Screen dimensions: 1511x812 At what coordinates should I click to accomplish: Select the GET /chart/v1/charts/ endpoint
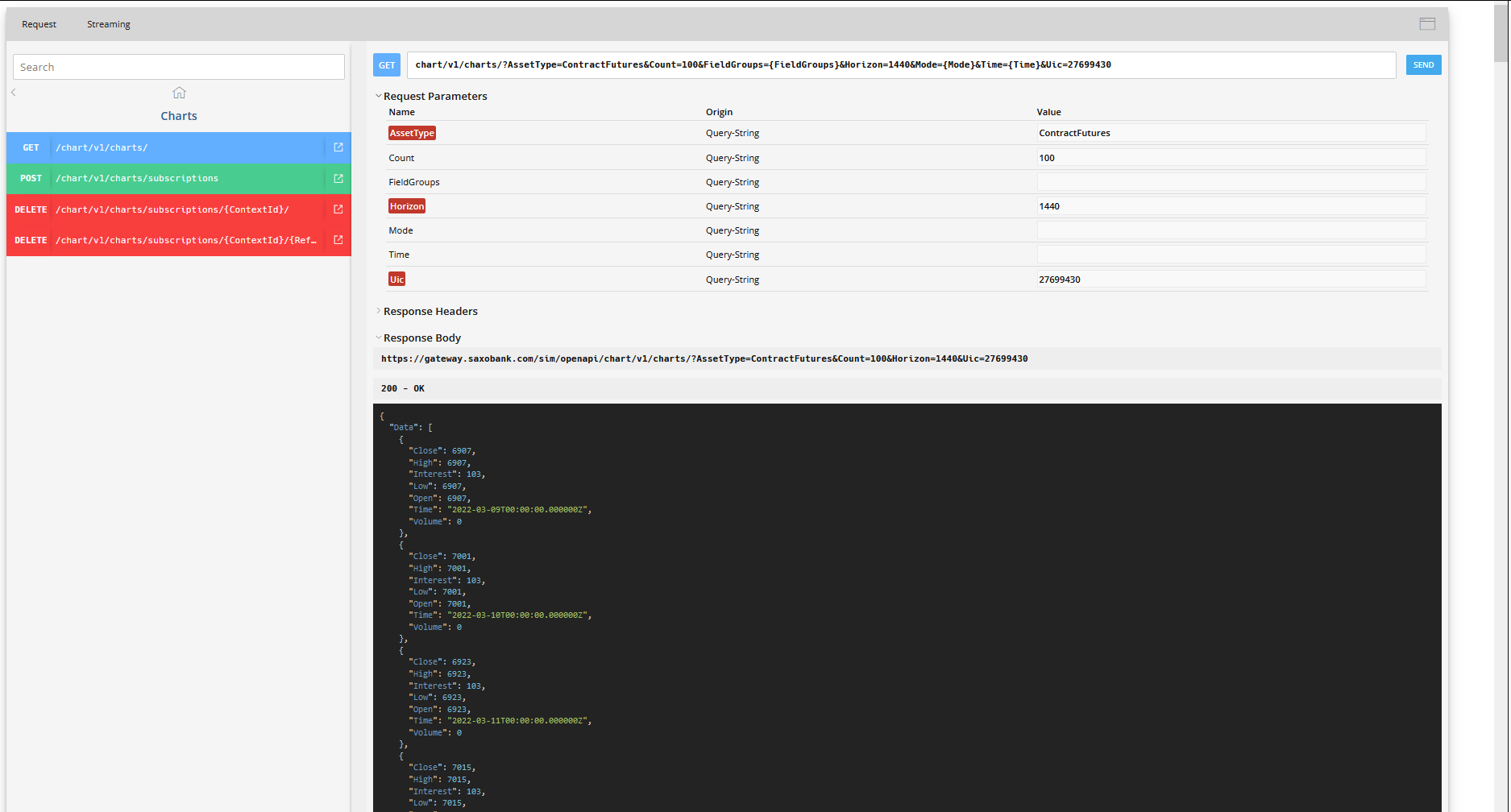click(179, 147)
